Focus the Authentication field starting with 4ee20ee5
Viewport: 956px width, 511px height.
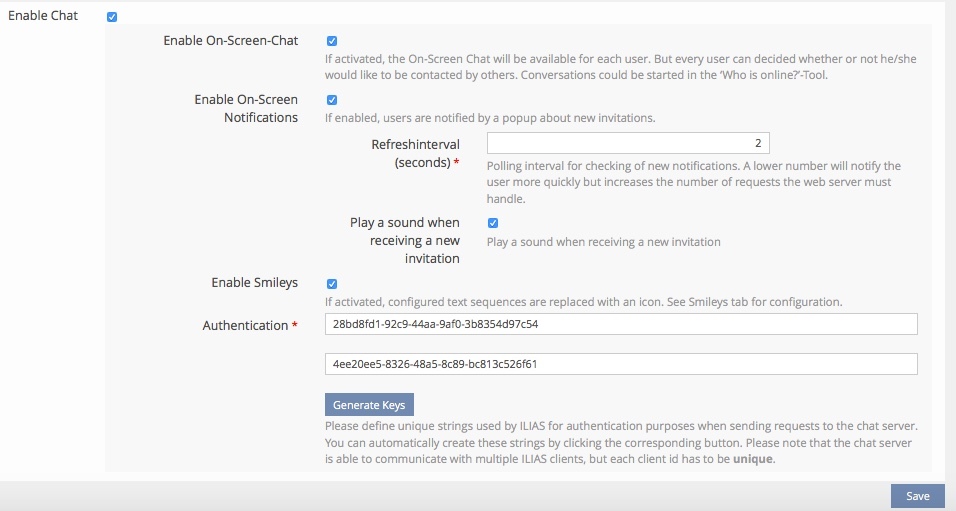click(620, 364)
